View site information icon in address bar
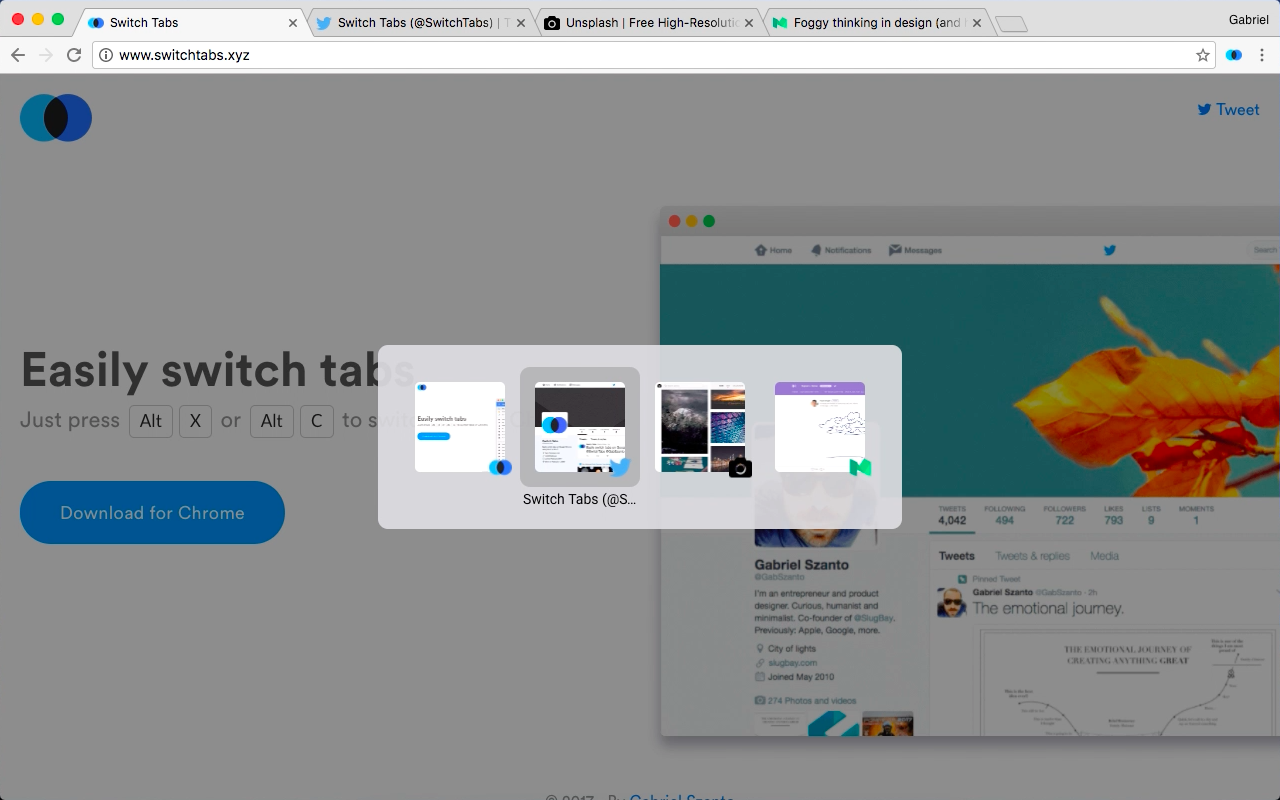Viewport: 1280px width, 800px height. (x=106, y=55)
